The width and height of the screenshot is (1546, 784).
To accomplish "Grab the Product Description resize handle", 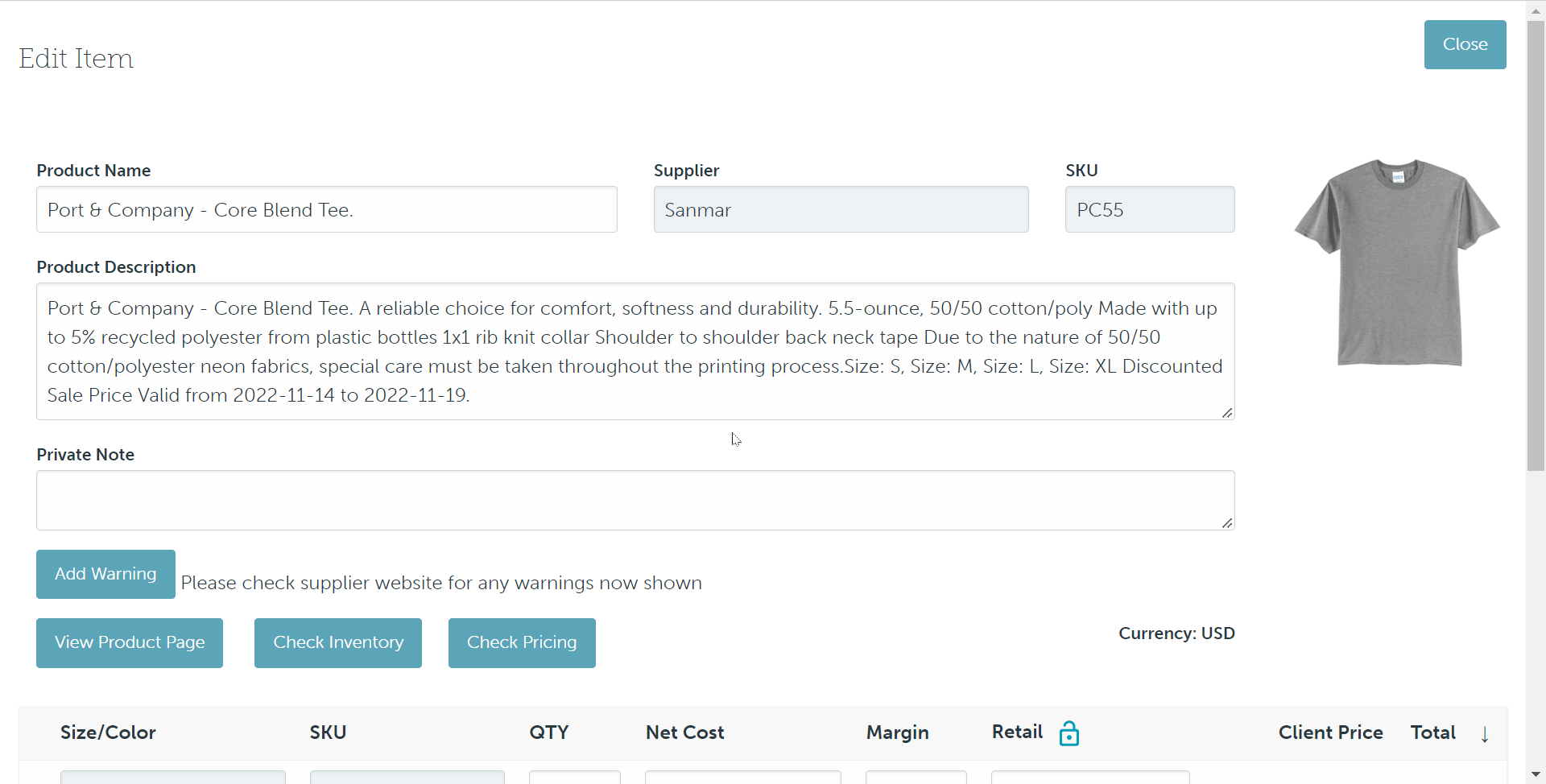I will [x=1226, y=413].
